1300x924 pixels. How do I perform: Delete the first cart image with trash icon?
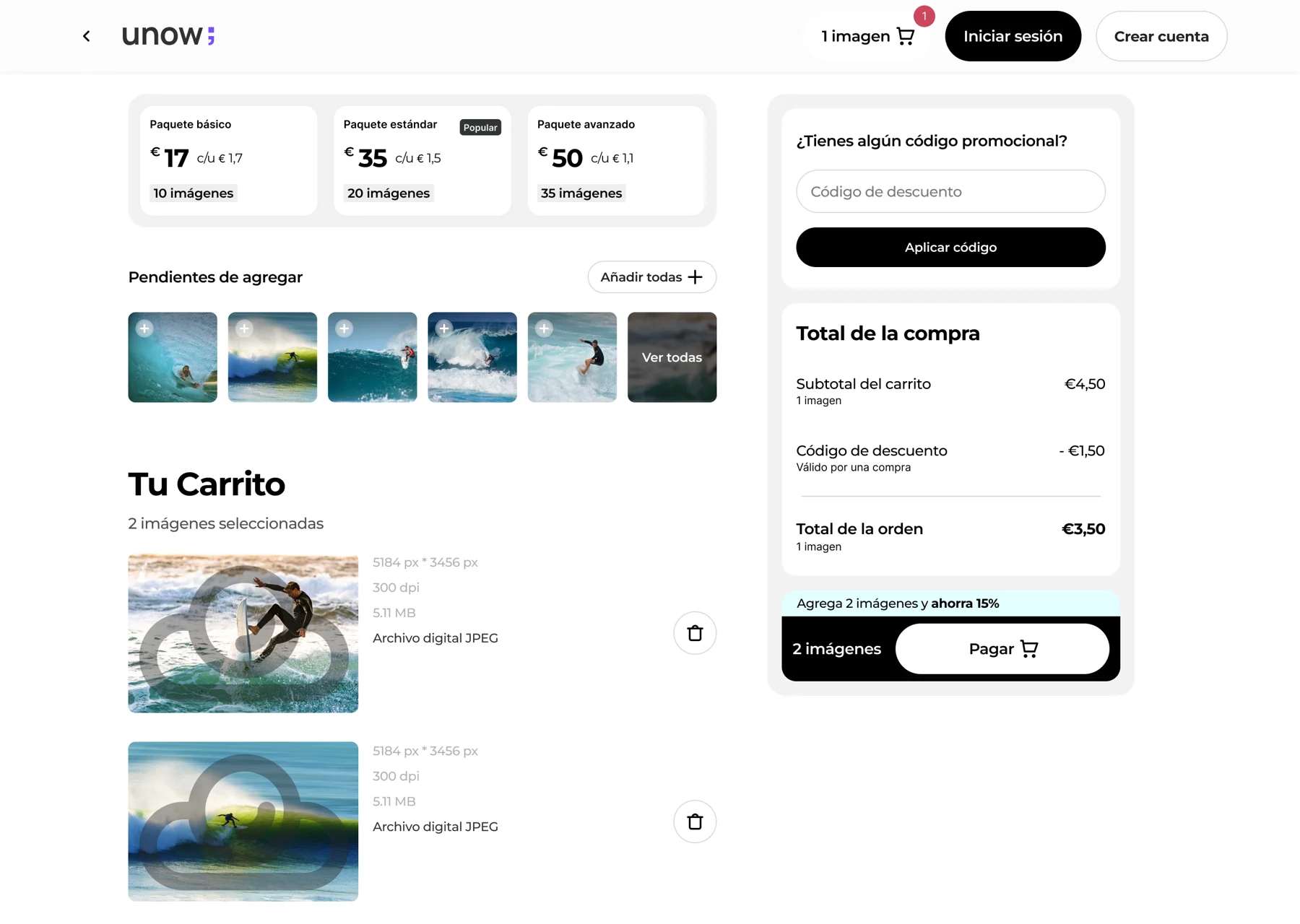pyautogui.click(x=695, y=633)
